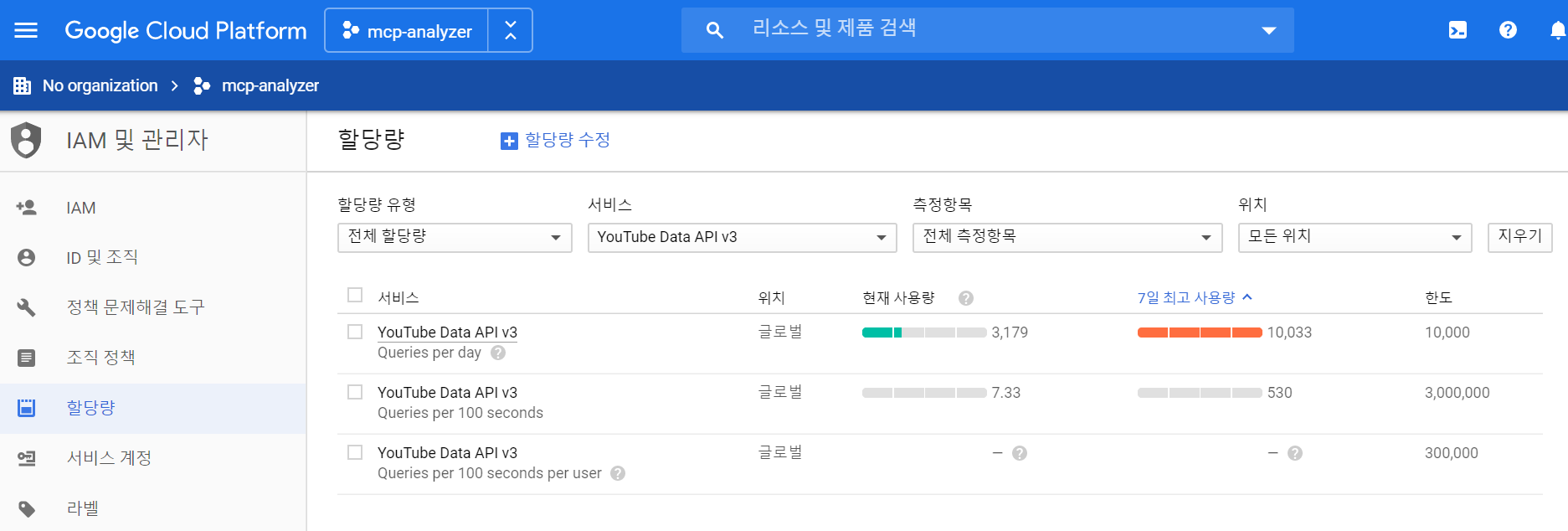This screenshot has width=1568, height=531.
Task: Expand the search bar dropdown arrow
Action: click(1269, 30)
